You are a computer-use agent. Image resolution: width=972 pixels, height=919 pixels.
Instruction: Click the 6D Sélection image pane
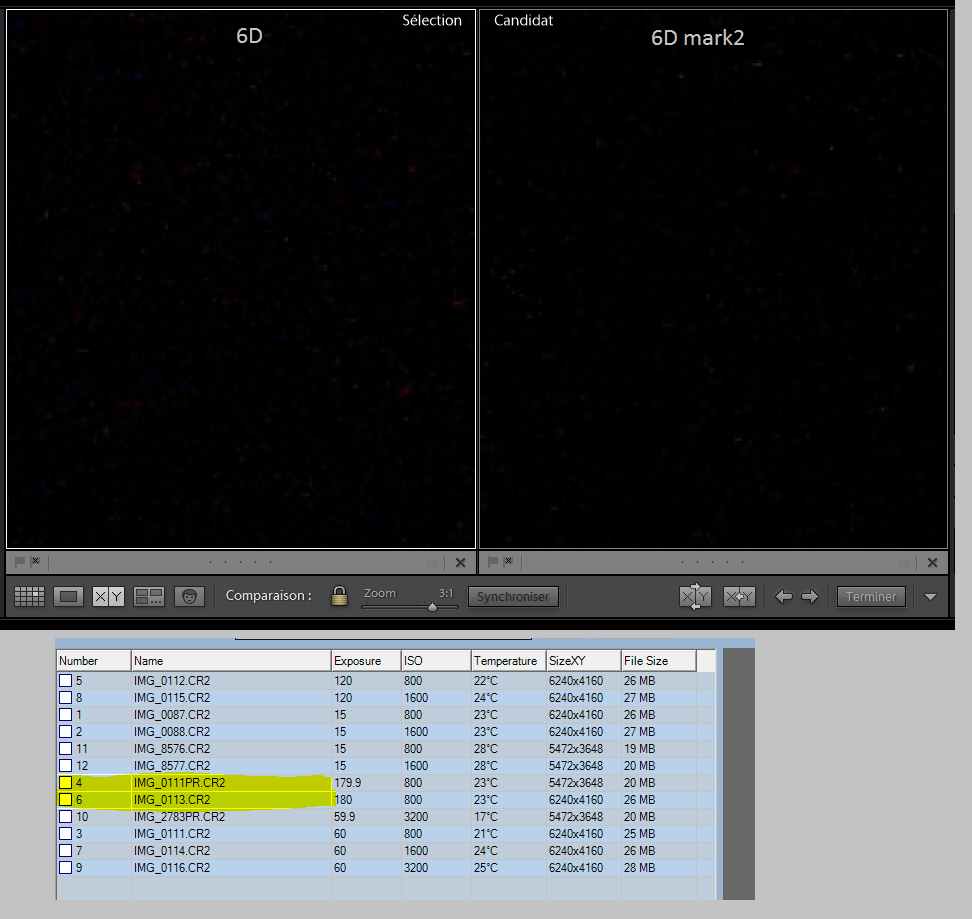[241, 279]
